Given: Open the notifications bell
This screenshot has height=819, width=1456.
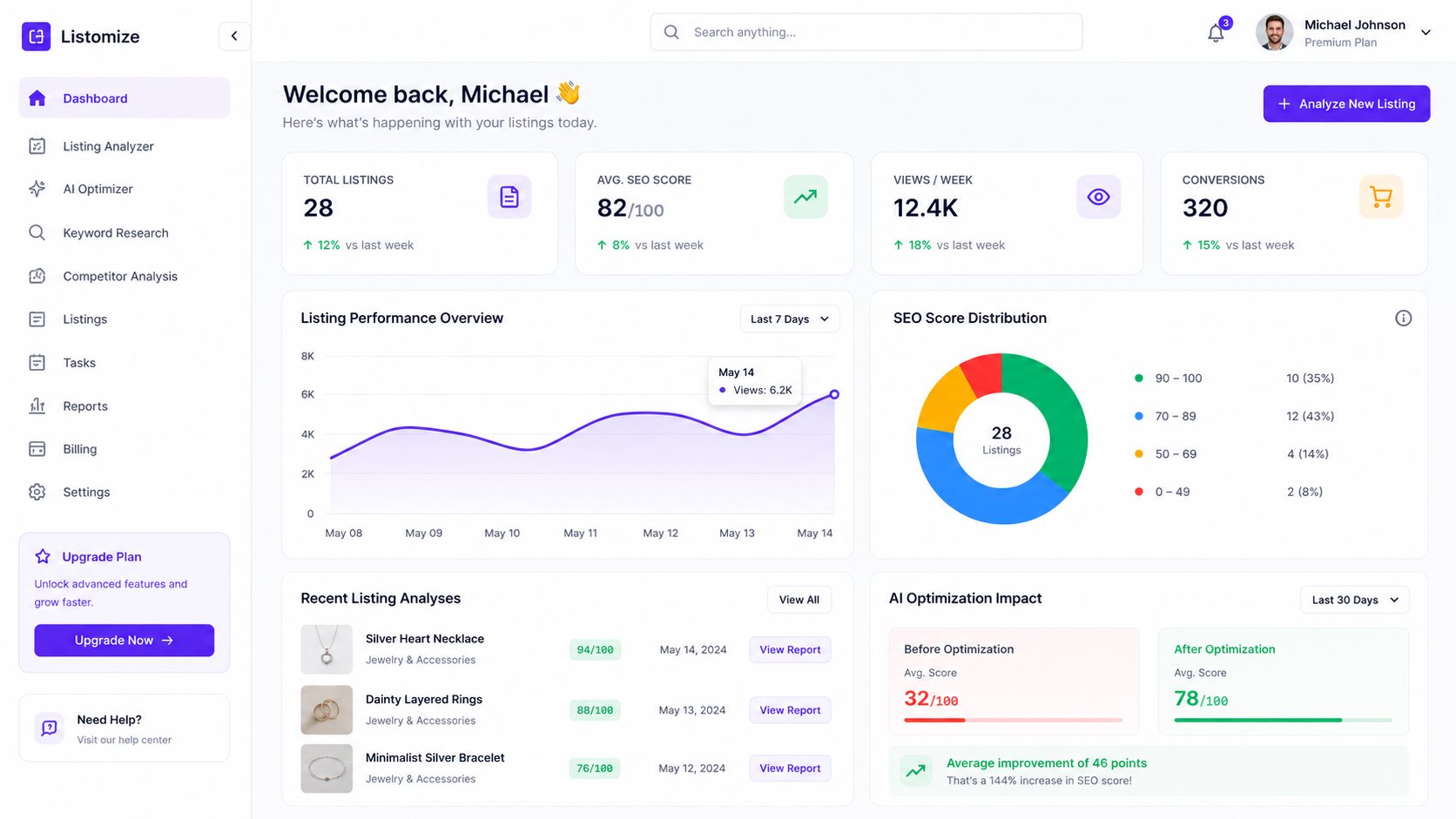Looking at the screenshot, I should pyautogui.click(x=1216, y=33).
